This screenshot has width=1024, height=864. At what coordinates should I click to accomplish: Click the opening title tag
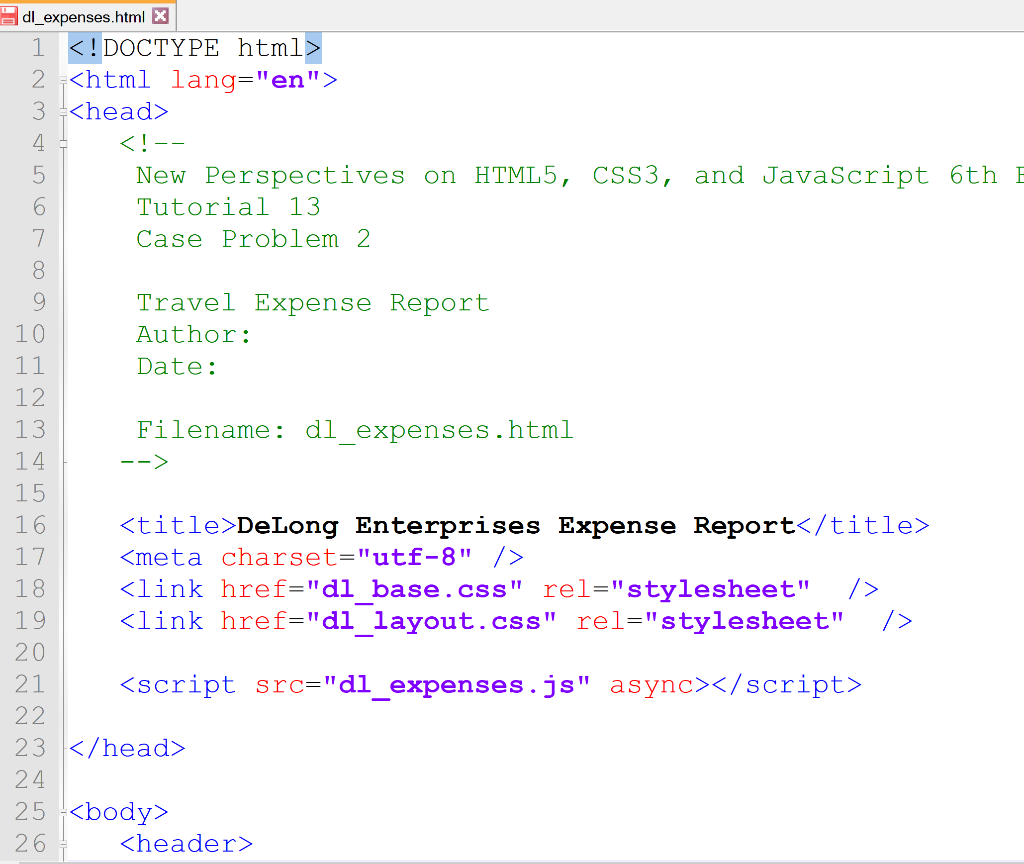pos(178,526)
